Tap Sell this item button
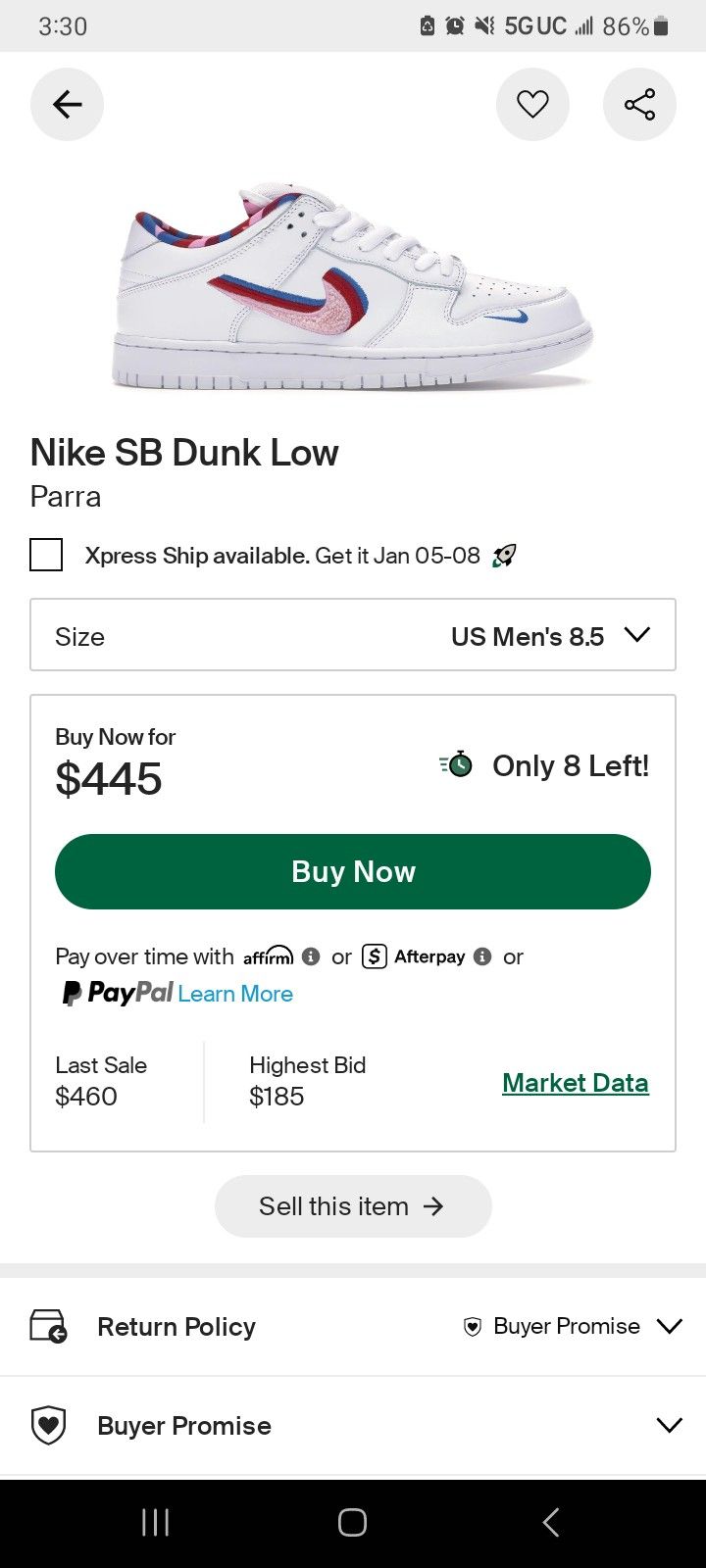This screenshot has width=706, height=1568. coord(353,1206)
